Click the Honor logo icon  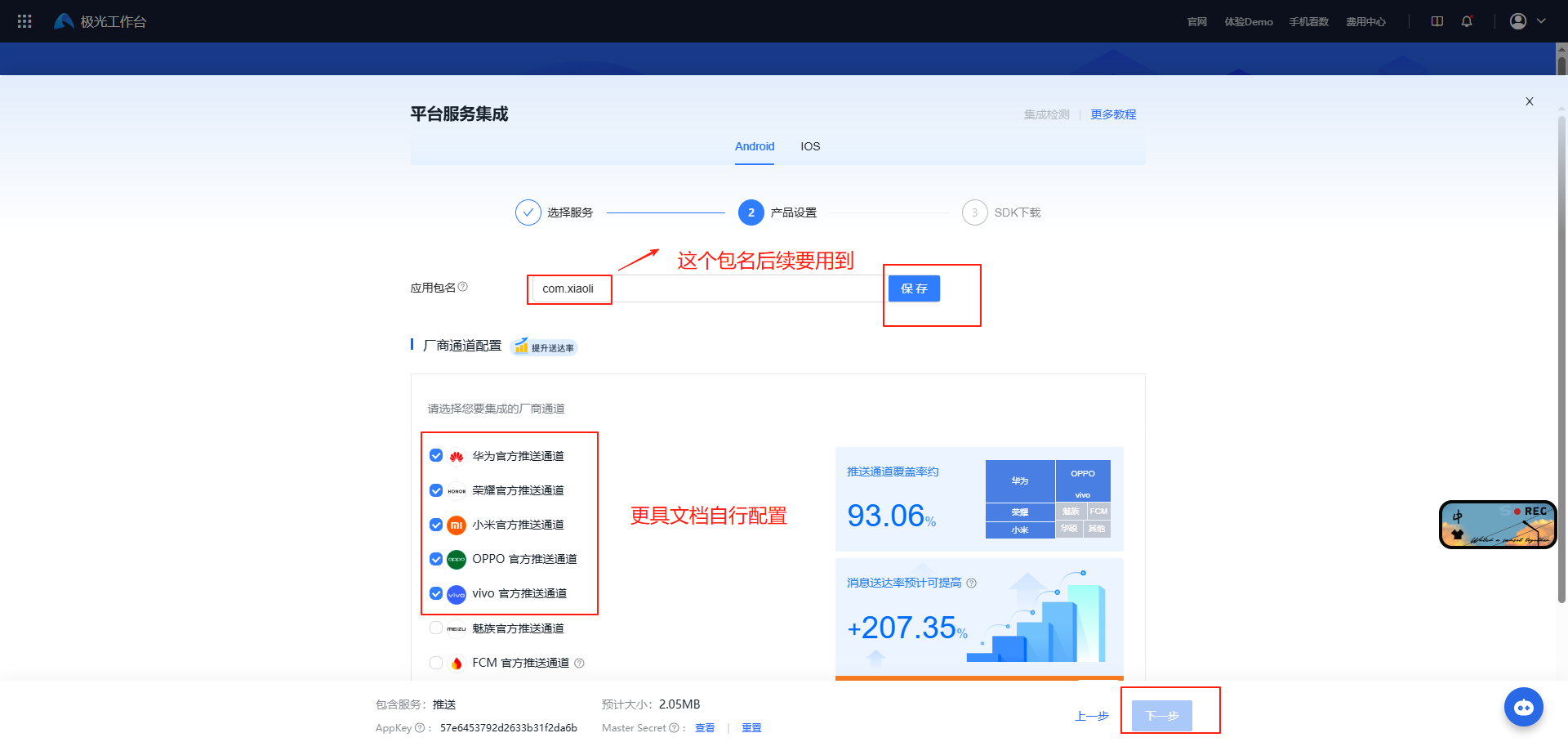[x=457, y=491]
